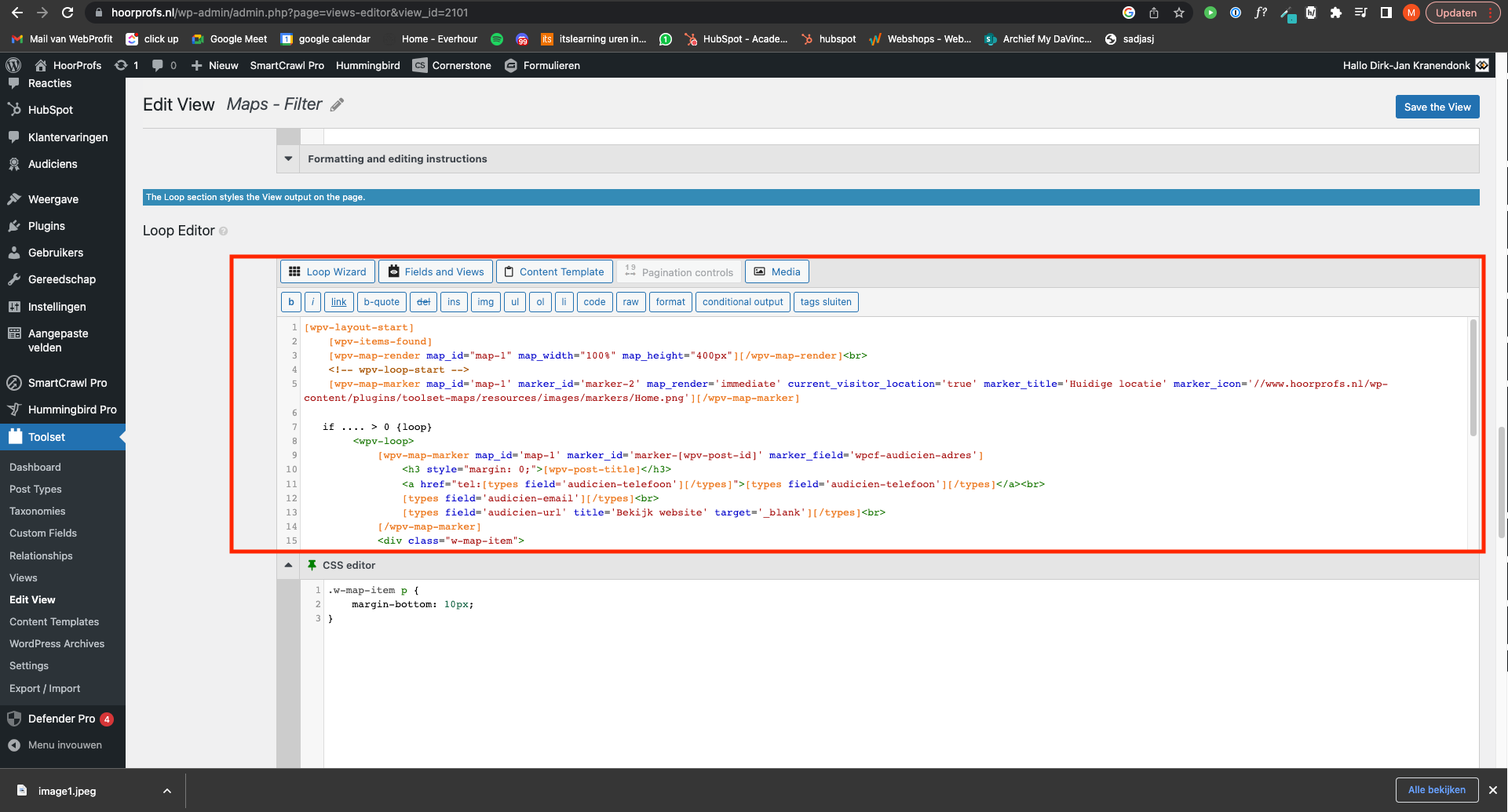Screen dimensions: 1508x812
Task: Click the Media button
Action: (x=777, y=271)
